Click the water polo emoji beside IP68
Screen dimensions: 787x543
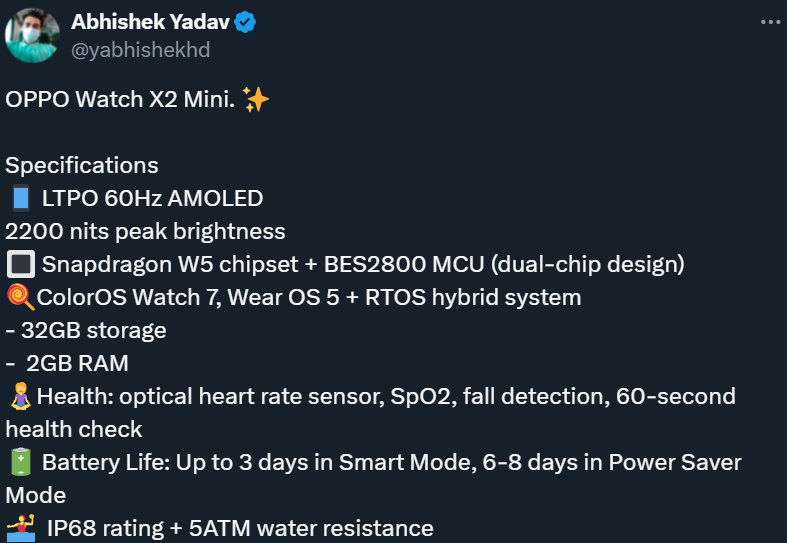[x=21, y=528]
